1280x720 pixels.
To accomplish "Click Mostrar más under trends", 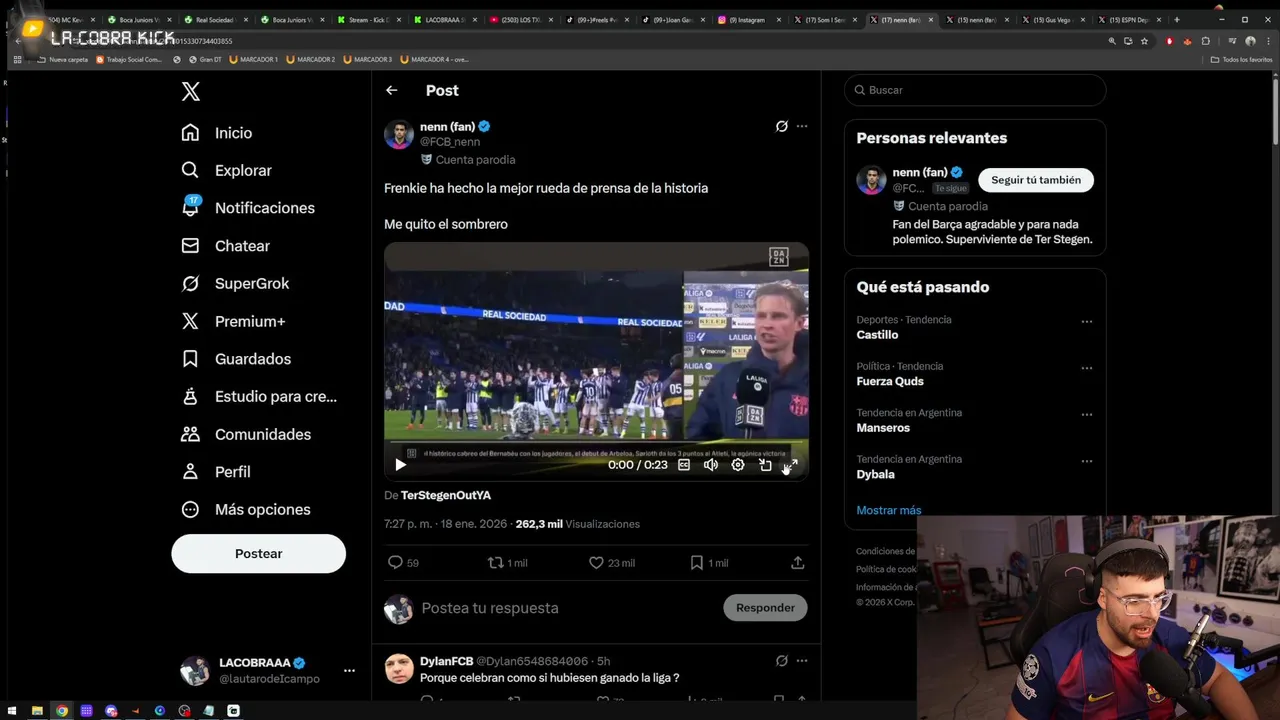I will [889, 510].
